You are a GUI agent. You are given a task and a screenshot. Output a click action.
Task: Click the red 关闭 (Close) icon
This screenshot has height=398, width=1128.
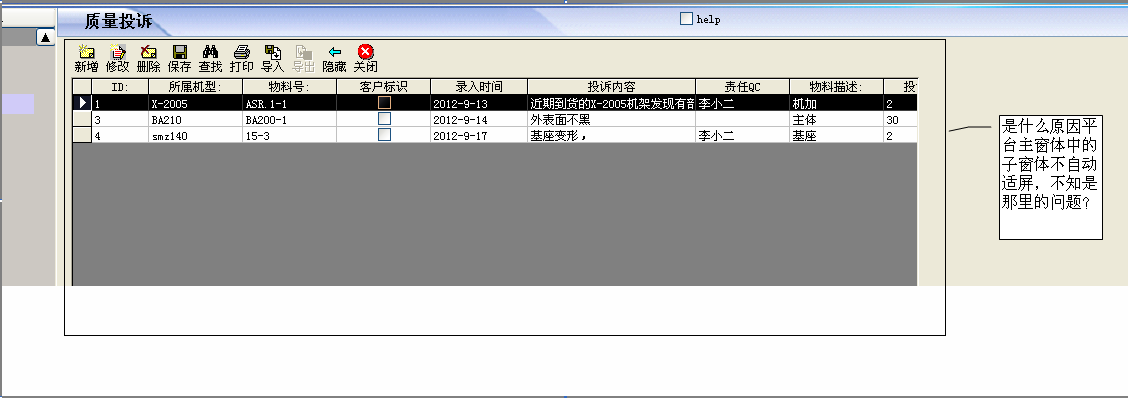point(365,52)
